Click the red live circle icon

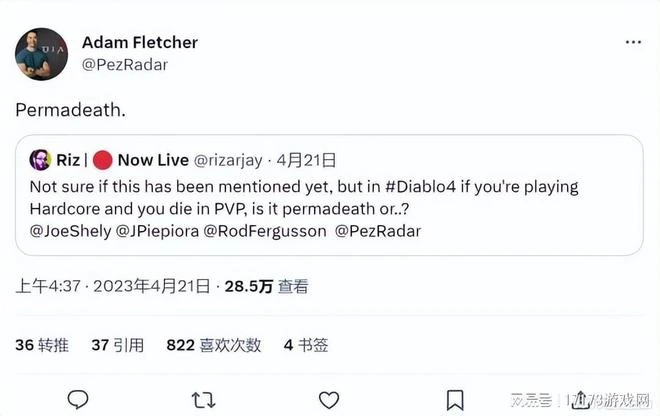click(x=101, y=160)
